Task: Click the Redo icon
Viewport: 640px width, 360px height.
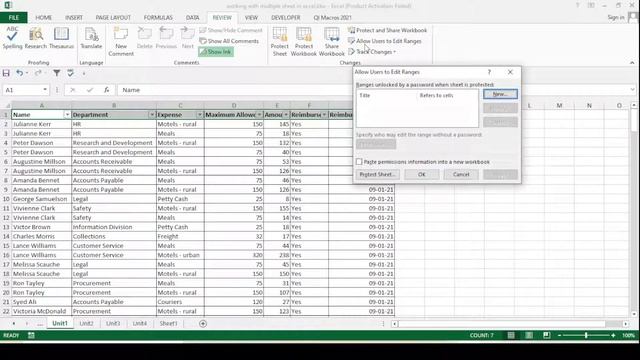Action: (38, 73)
